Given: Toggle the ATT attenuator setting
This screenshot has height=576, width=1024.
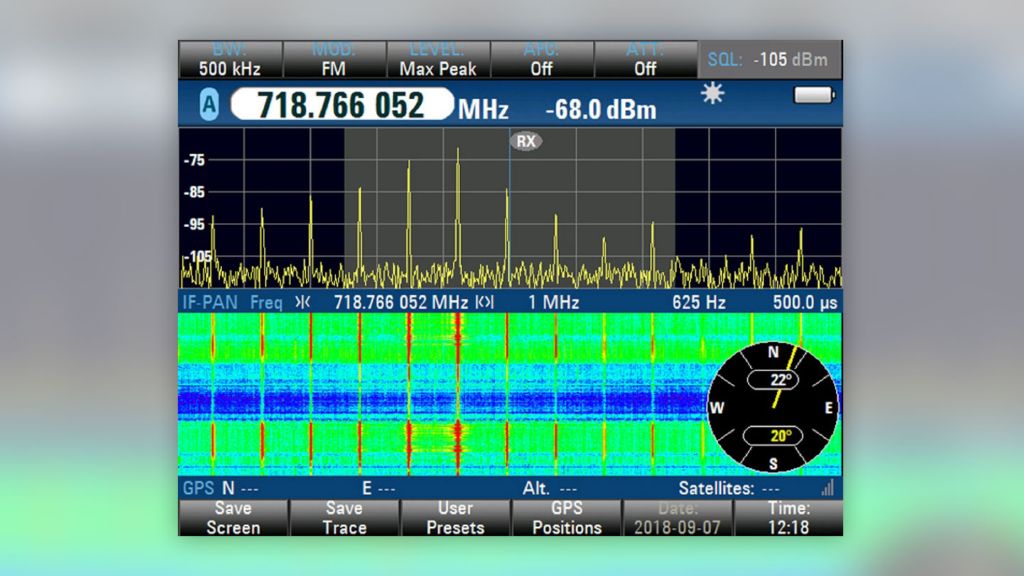Looking at the screenshot, I should (645, 58).
